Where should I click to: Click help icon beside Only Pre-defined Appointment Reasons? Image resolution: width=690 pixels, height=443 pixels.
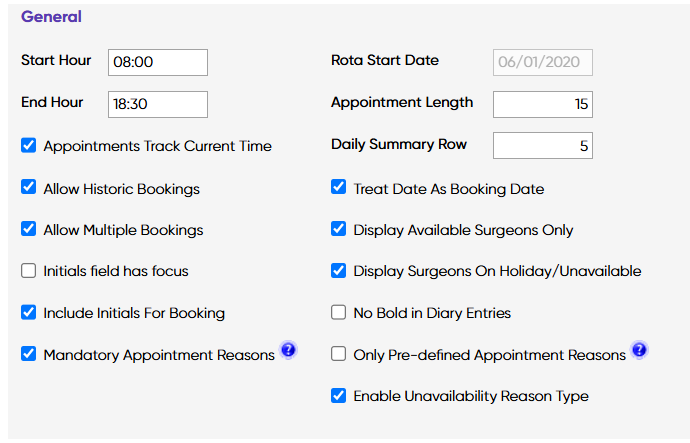639,350
